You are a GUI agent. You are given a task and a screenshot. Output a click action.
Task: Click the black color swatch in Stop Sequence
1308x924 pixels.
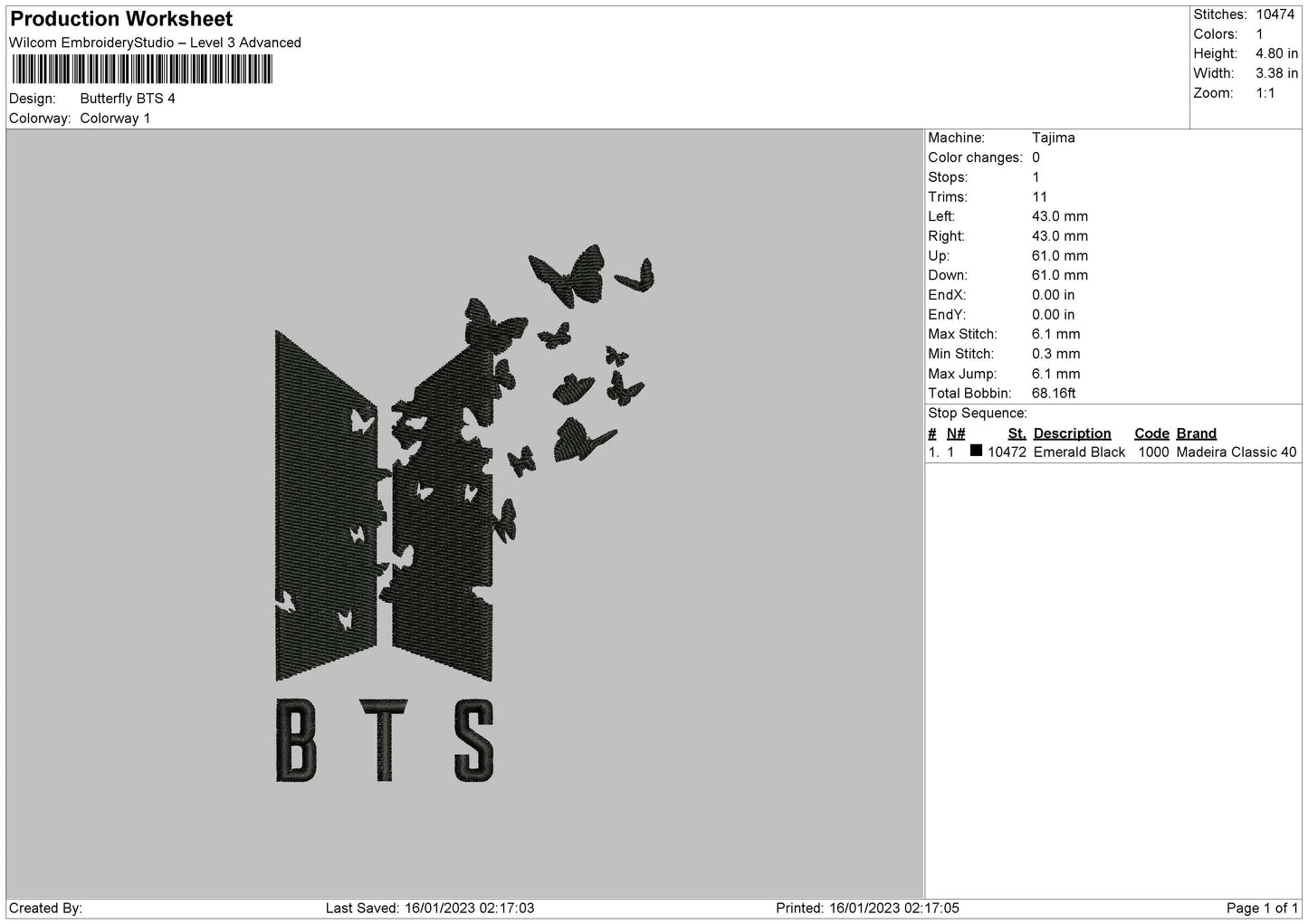point(976,451)
